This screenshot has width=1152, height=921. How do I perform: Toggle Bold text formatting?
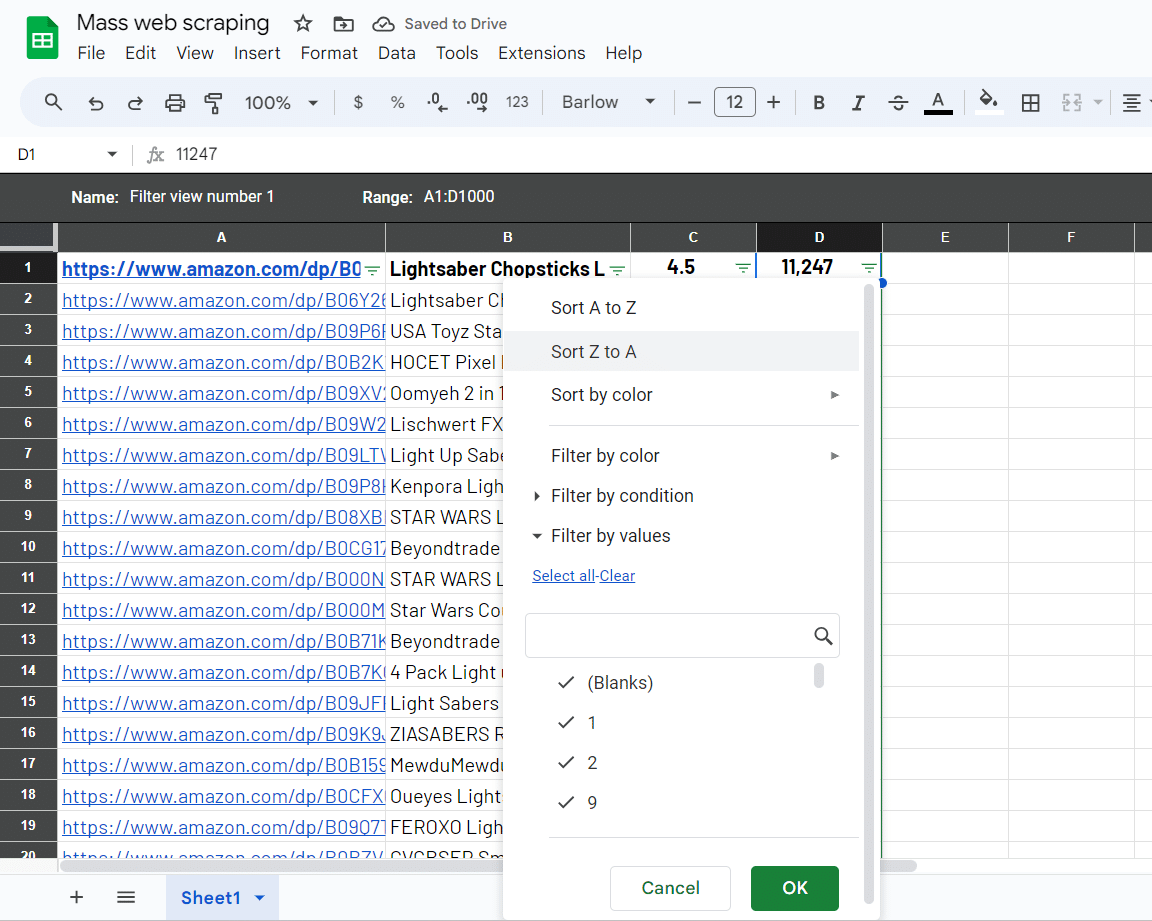[x=819, y=102]
